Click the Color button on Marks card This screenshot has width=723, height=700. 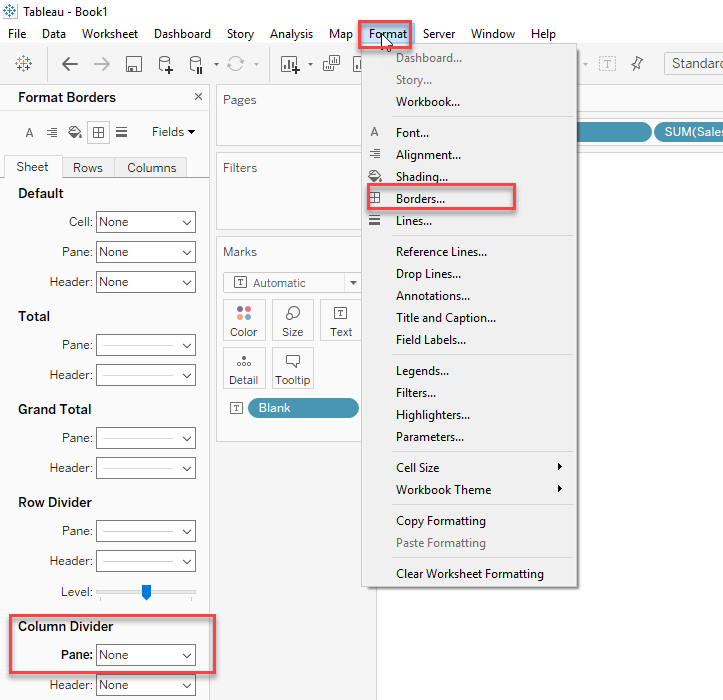244,320
